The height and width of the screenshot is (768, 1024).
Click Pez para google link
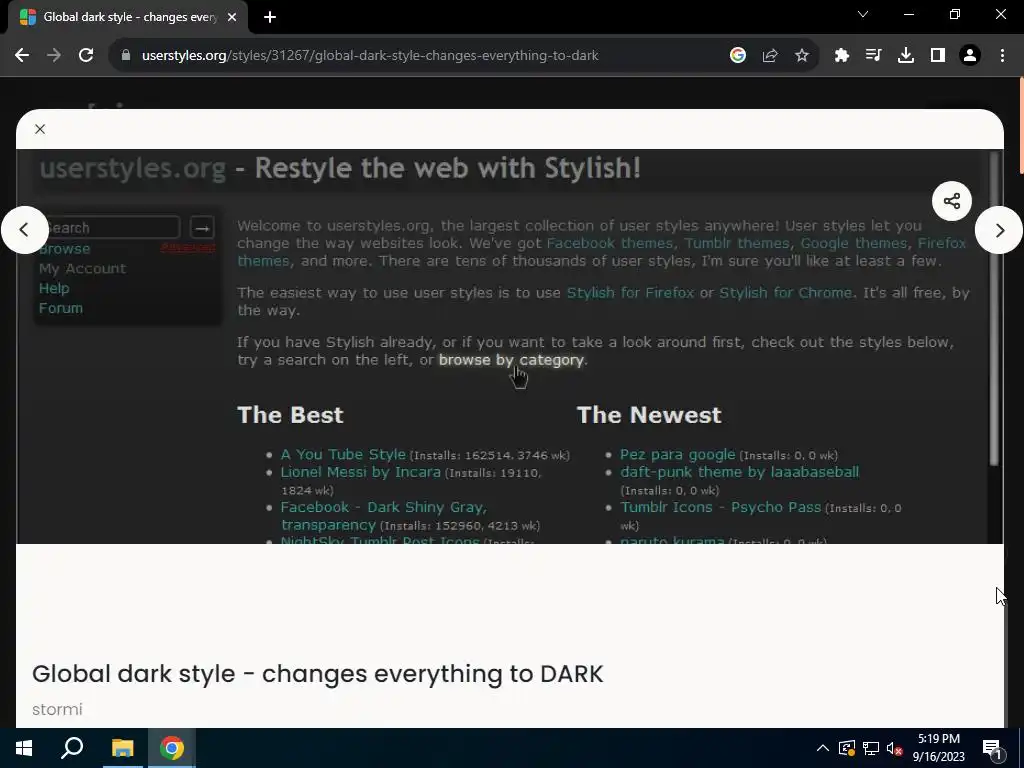[677, 455]
